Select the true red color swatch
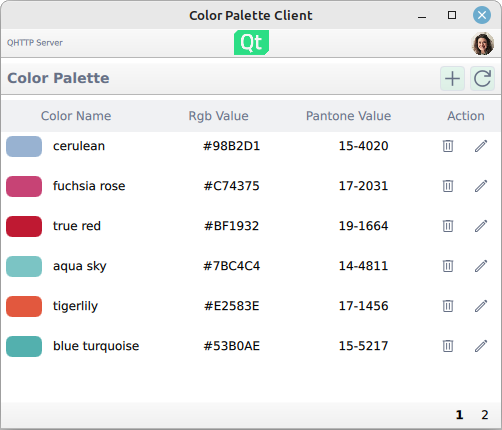502x430 pixels. 24,226
